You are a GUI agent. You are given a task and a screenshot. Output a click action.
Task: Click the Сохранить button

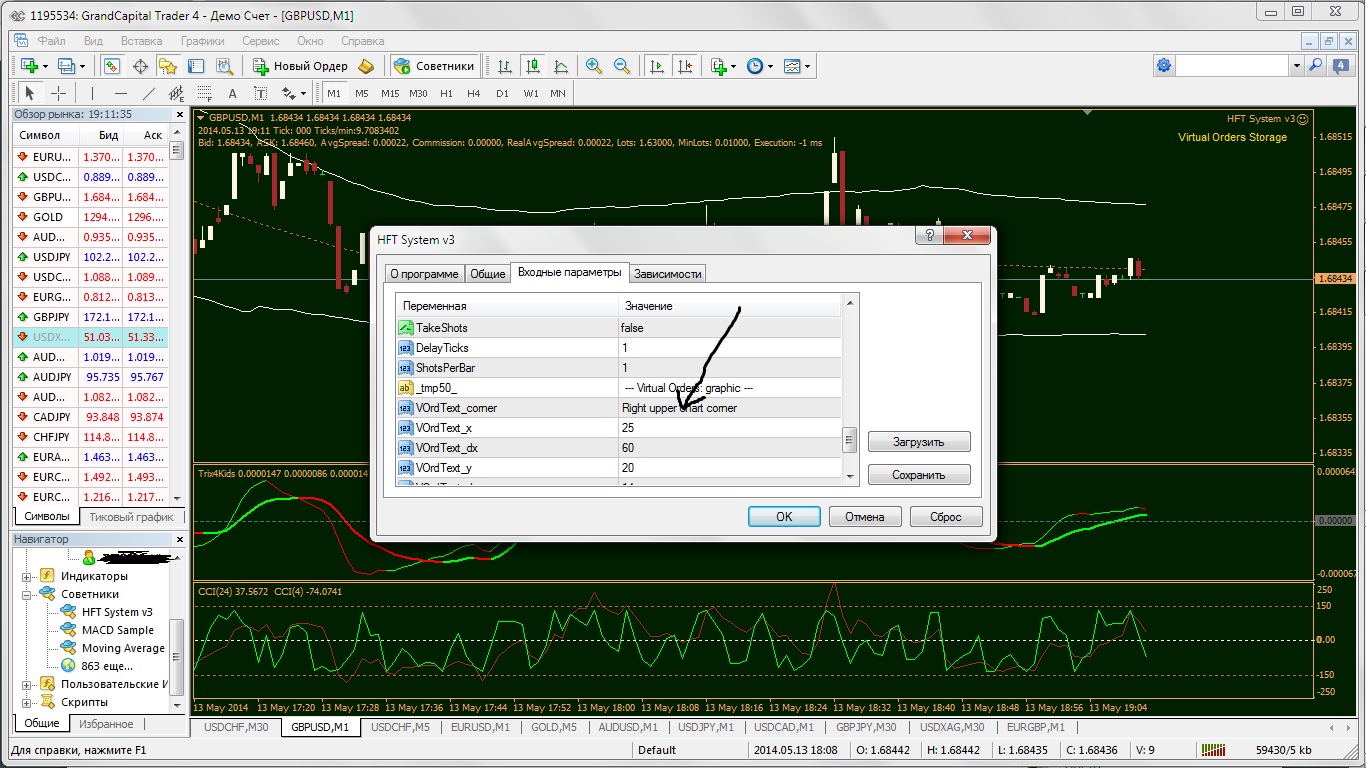point(918,475)
